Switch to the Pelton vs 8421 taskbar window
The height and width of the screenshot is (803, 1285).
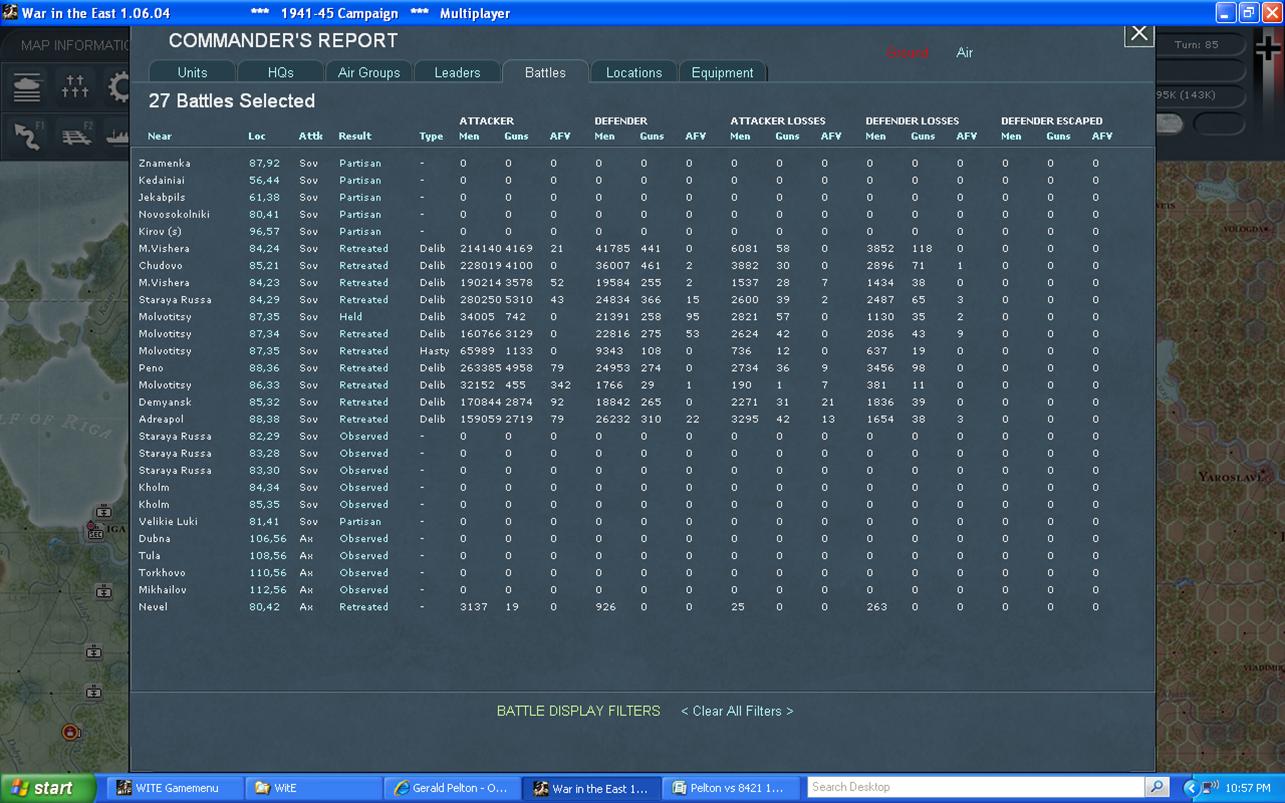pos(730,788)
